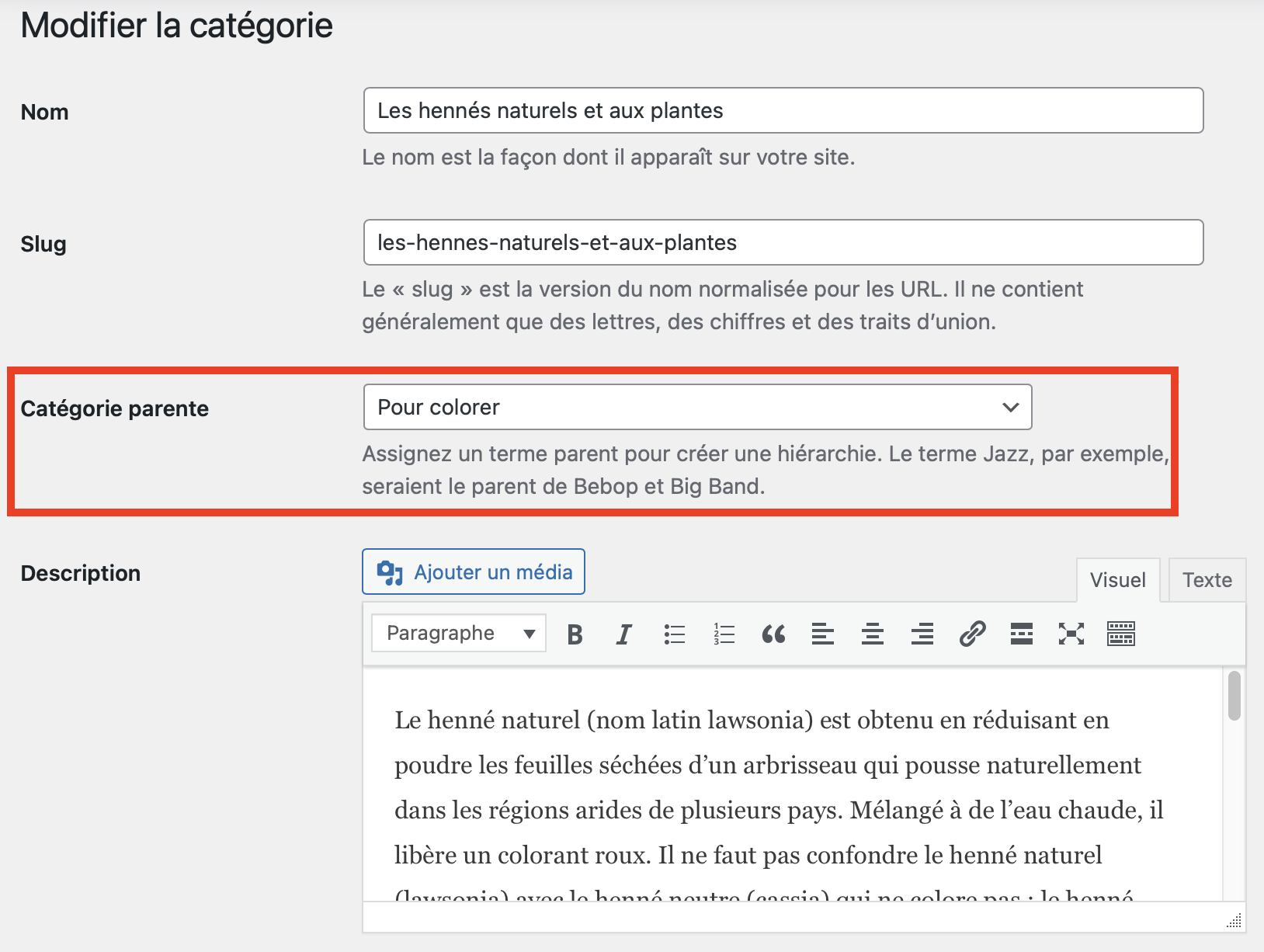
Task: Toggle the extra toolbar row
Action: coord(1121,634)
